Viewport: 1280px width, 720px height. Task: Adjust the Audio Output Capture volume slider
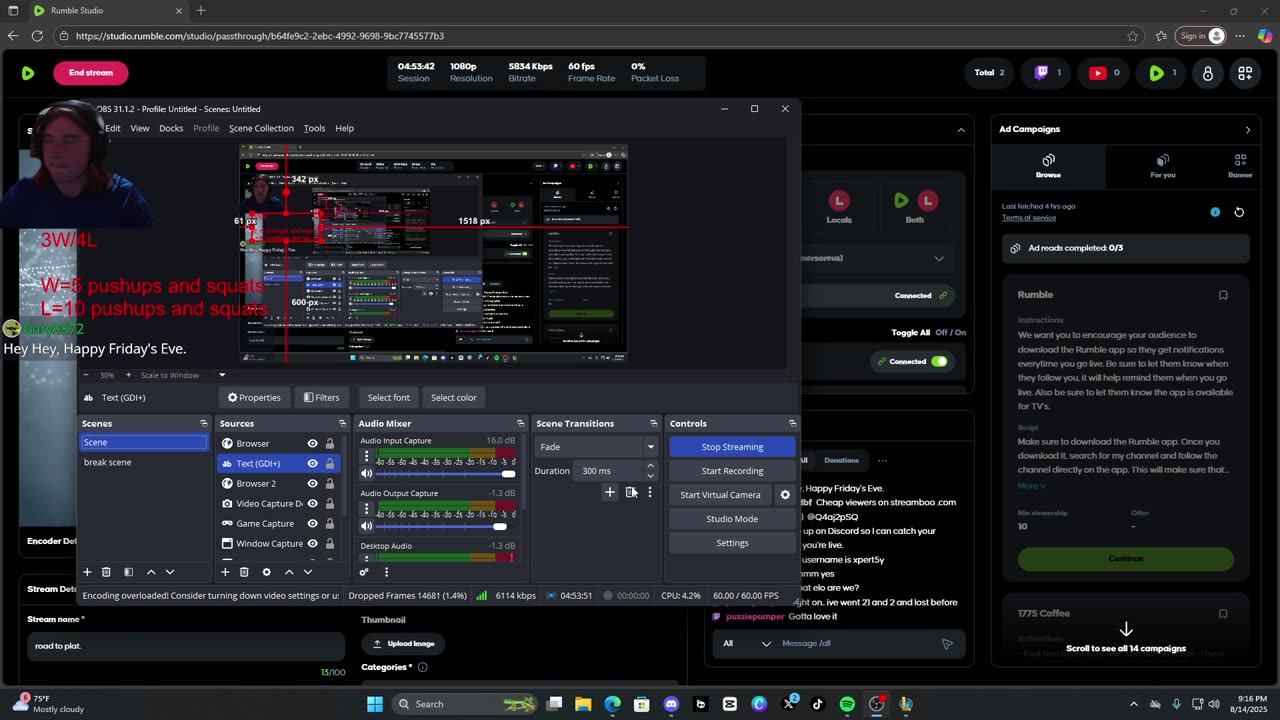(499, 526)
